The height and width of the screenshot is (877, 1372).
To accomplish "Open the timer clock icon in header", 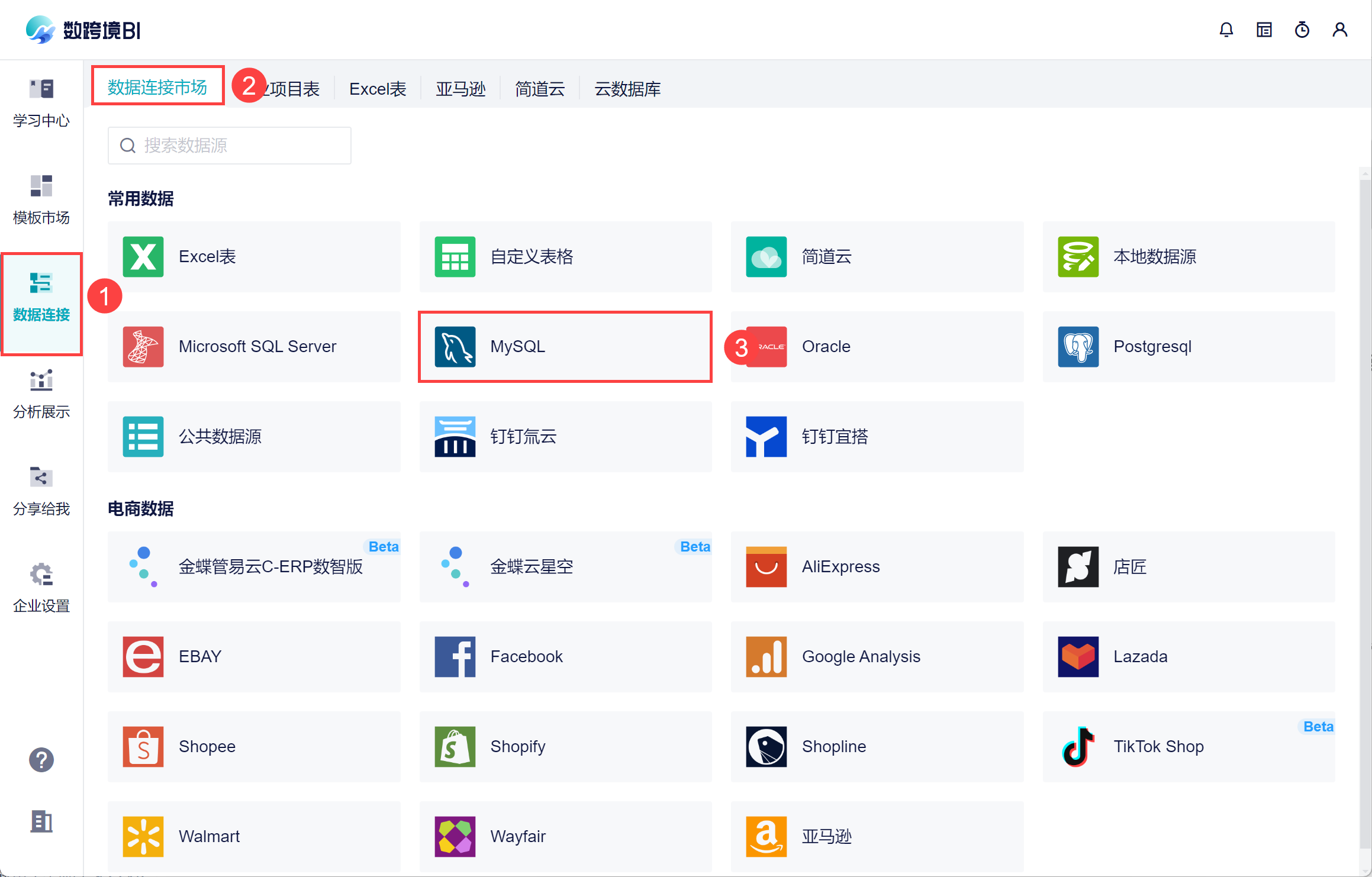I will 1302,30.
